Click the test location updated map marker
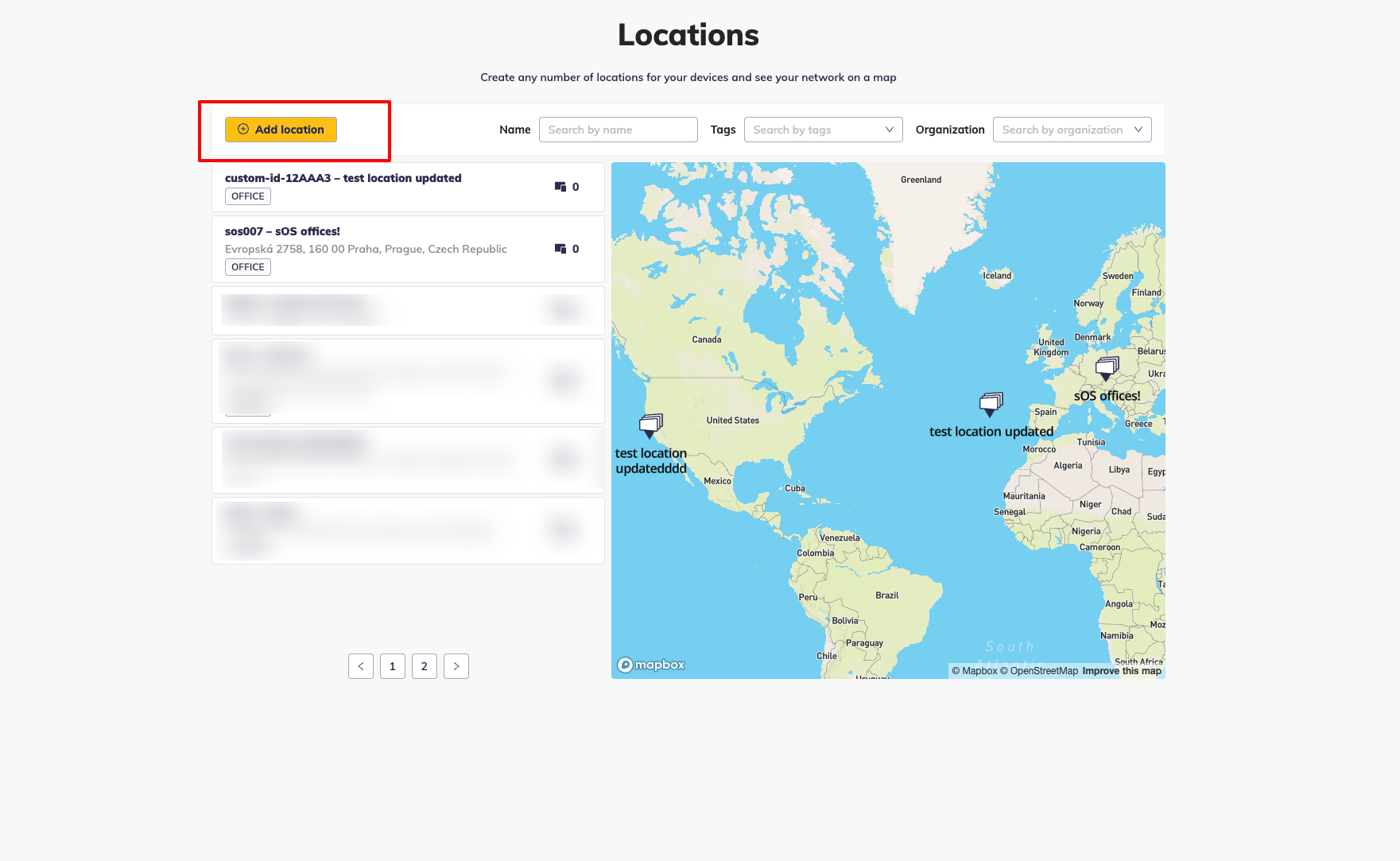The image size is (1400, 861). (x=991, y=404)
